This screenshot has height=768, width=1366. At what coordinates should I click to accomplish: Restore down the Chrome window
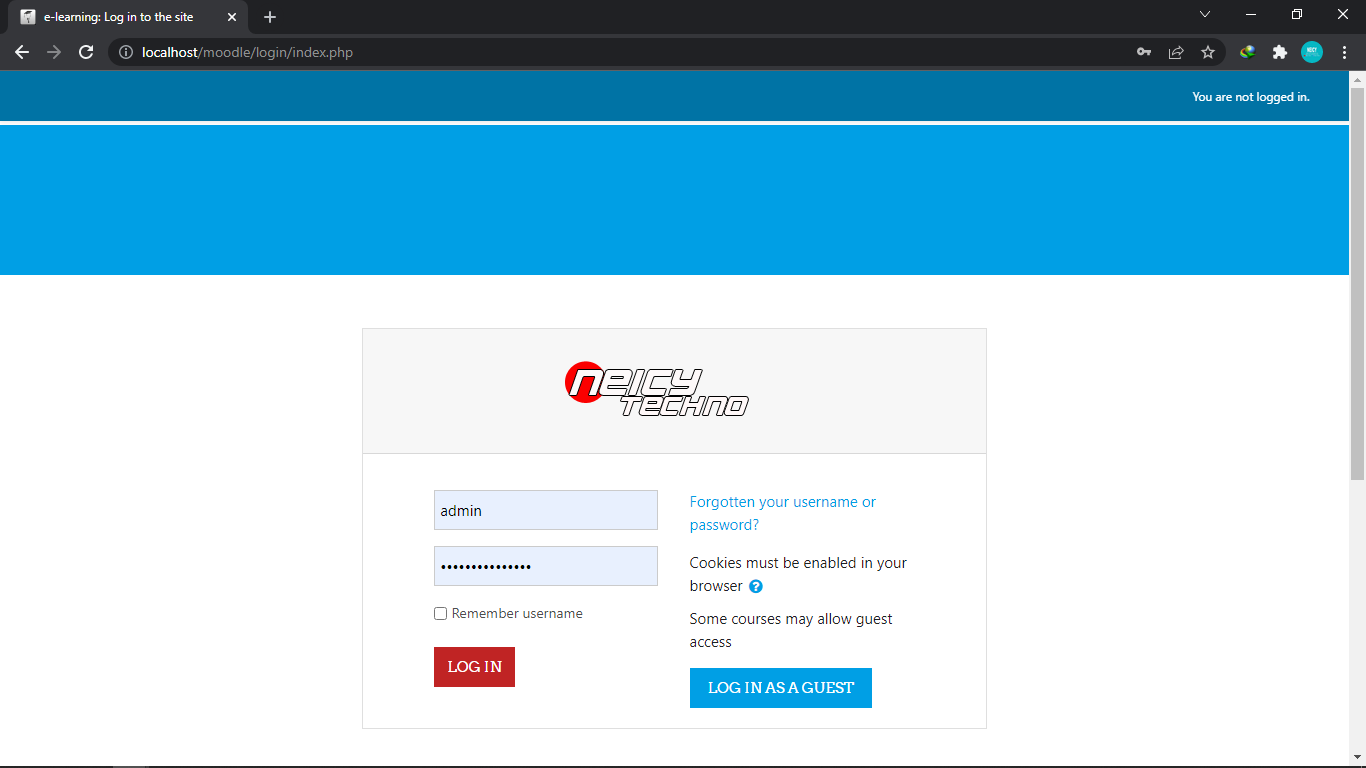coord(1297,14)
